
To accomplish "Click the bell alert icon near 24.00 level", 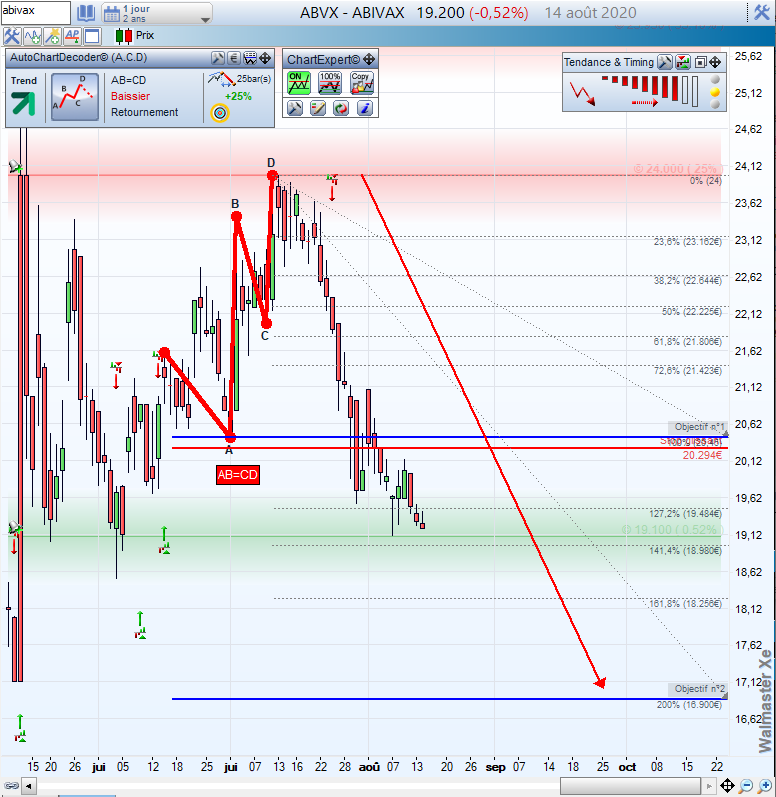I will point(15,166).
